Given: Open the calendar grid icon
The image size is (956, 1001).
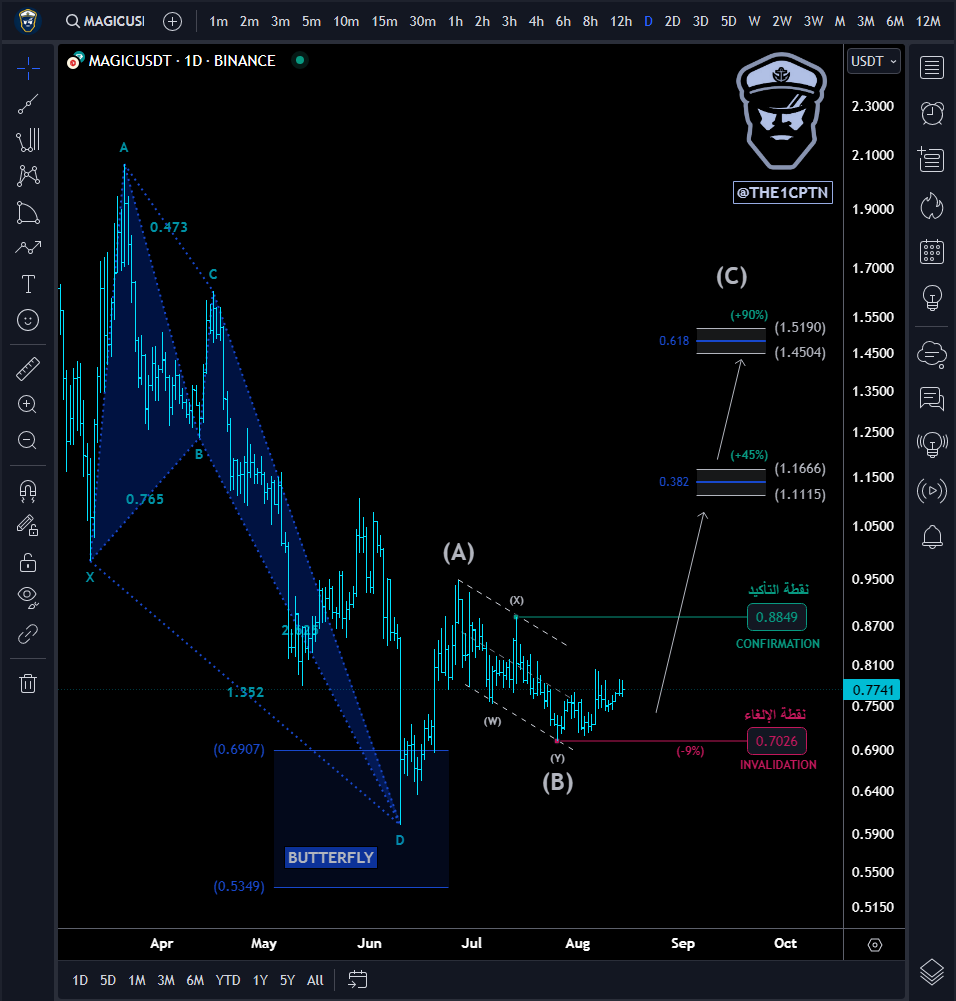Looking at the screenshot, I should click(x=932, y=252).
